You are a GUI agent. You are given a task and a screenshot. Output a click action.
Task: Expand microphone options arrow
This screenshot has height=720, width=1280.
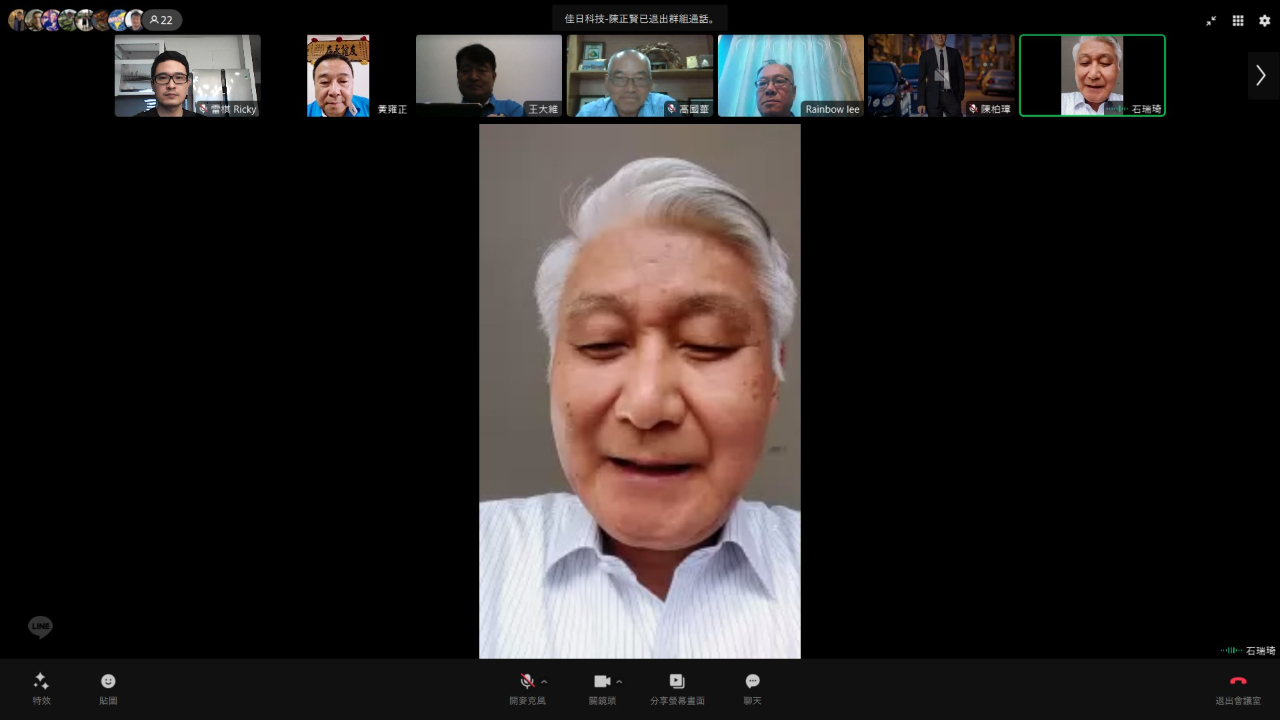[545, 682]
